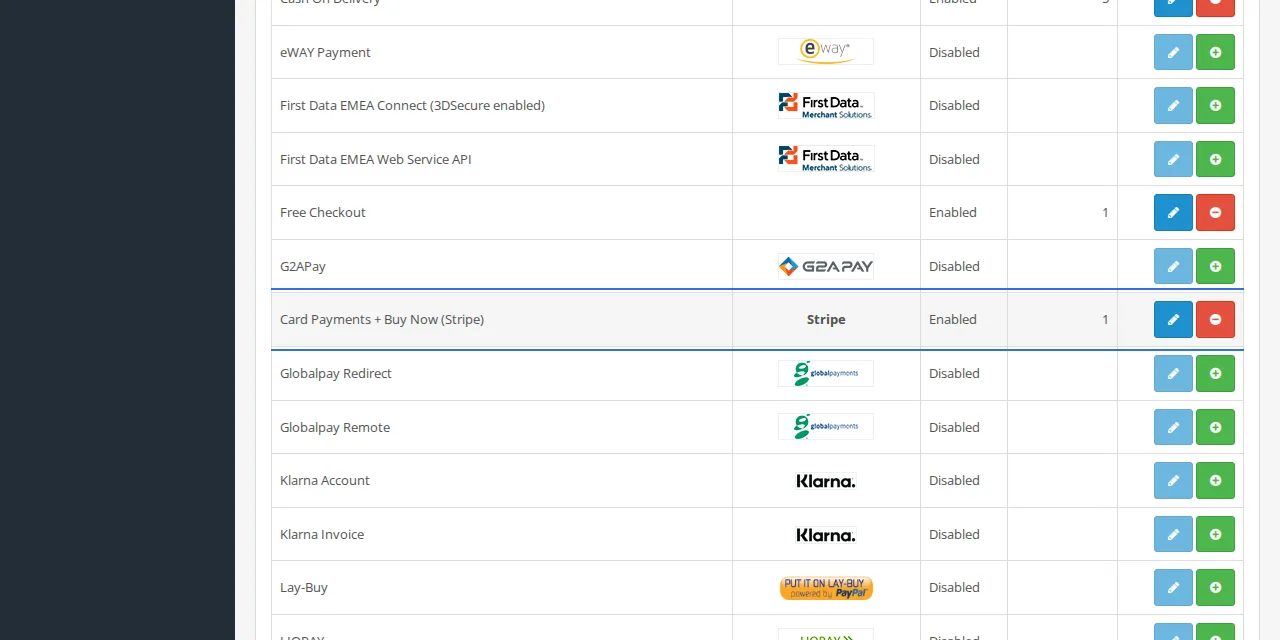Edit First Data EMEA Web Service API
1280x640 pixels.
pos(1173,159)
